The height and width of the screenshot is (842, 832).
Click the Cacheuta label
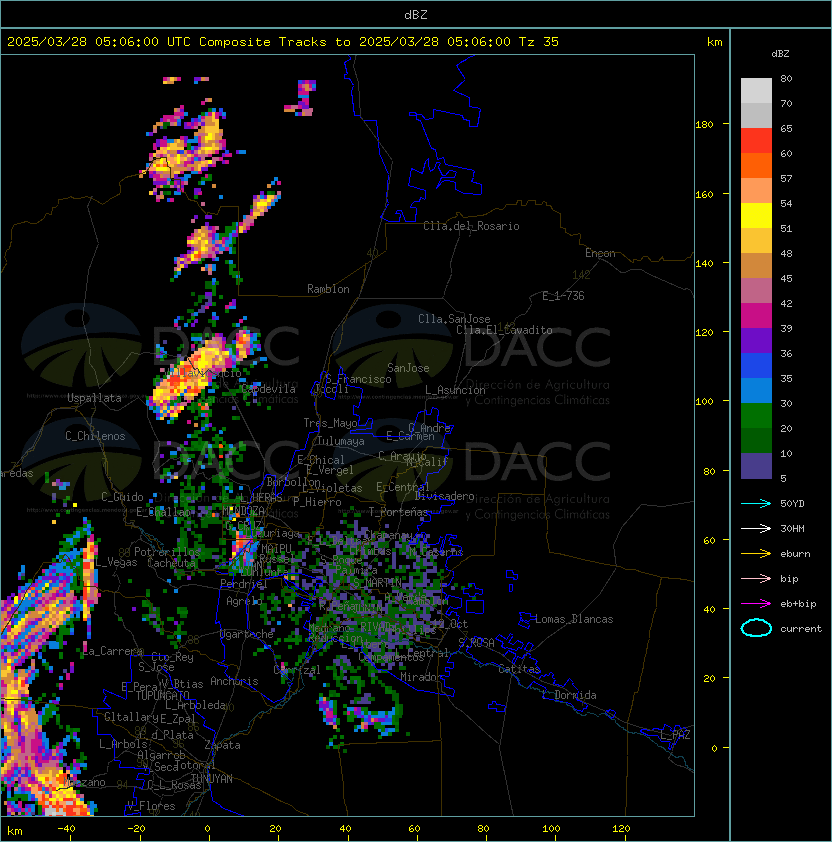(171, 563)
